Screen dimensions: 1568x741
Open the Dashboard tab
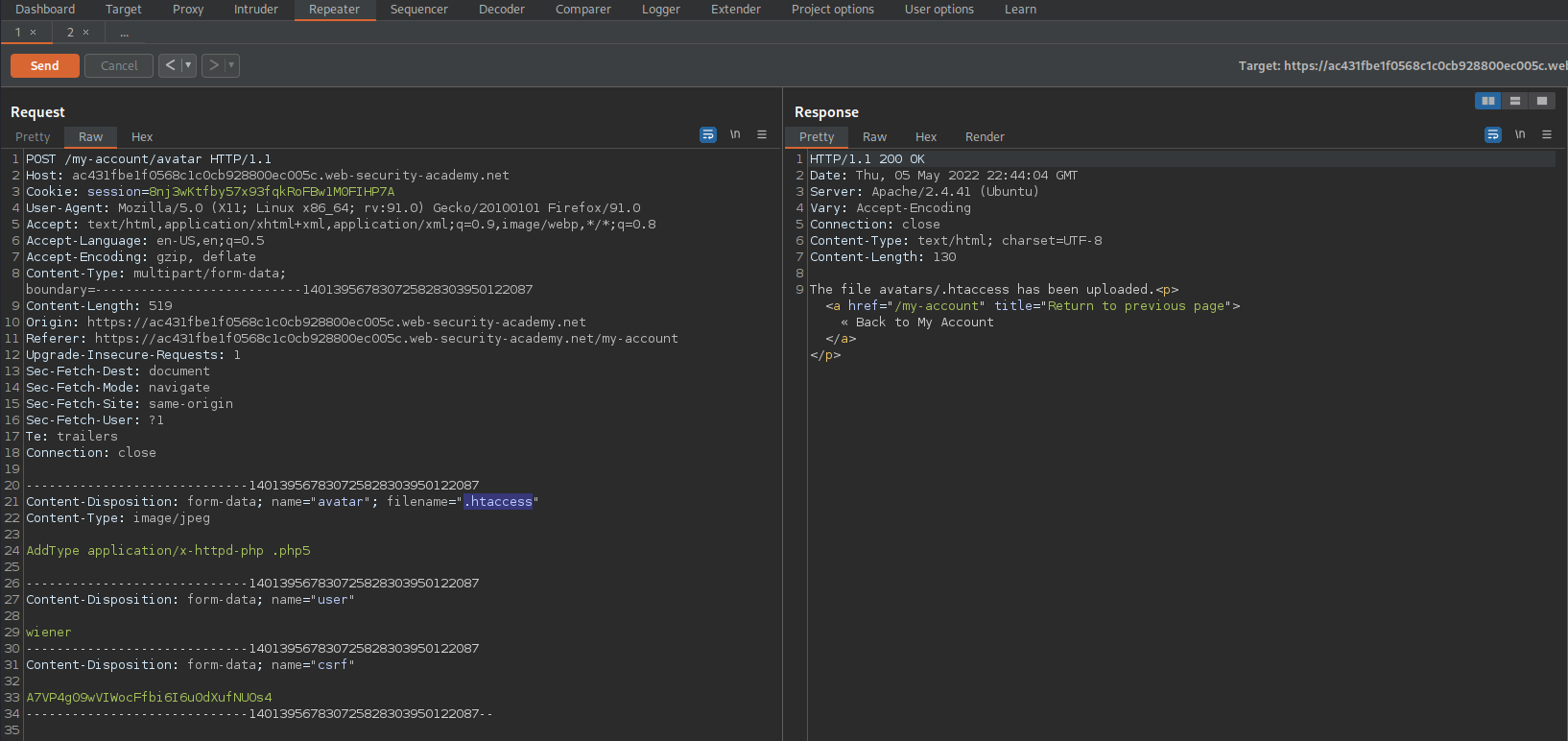[45, 10]
